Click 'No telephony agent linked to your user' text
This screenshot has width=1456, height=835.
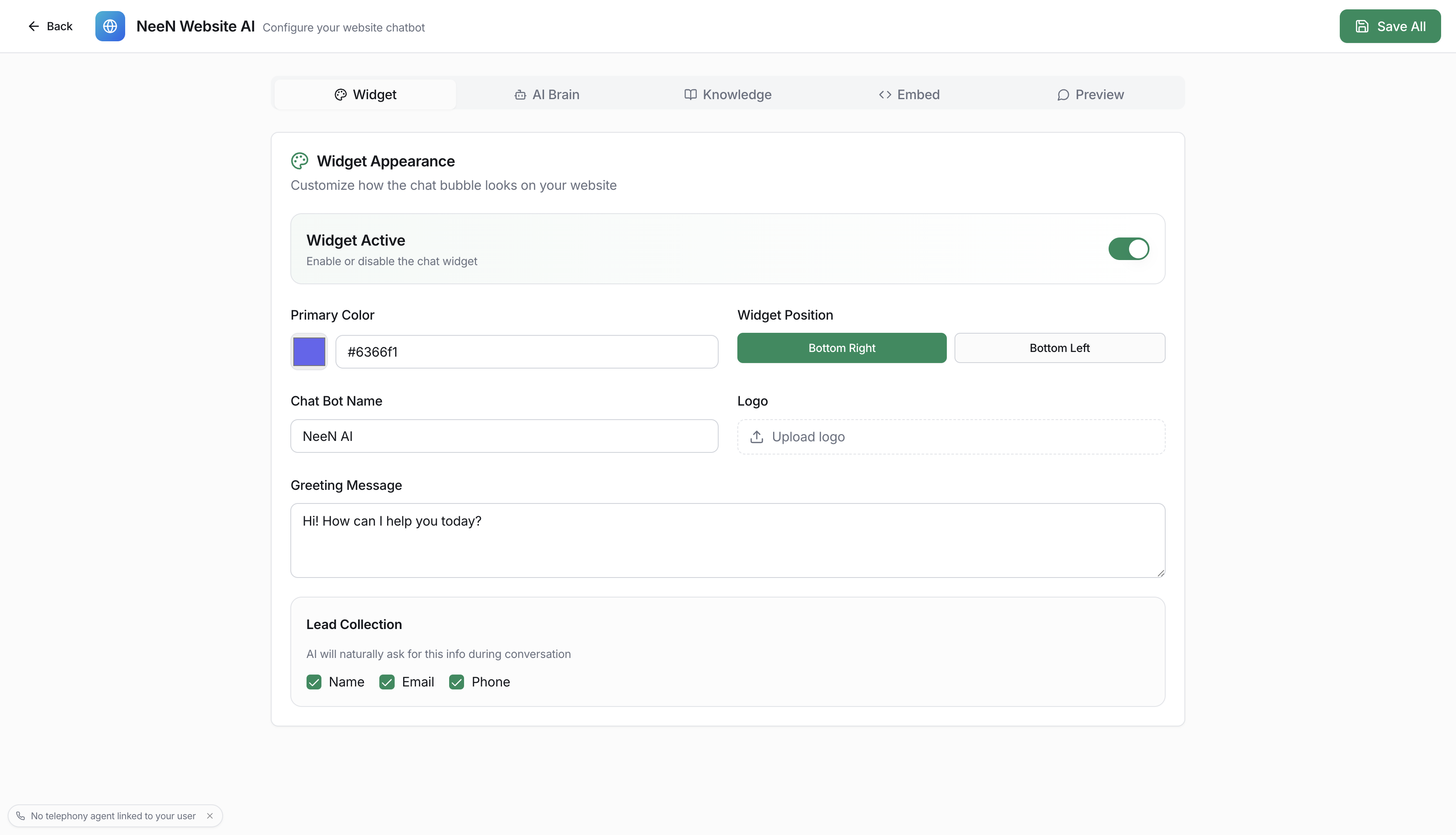click(x=113, y=815)
